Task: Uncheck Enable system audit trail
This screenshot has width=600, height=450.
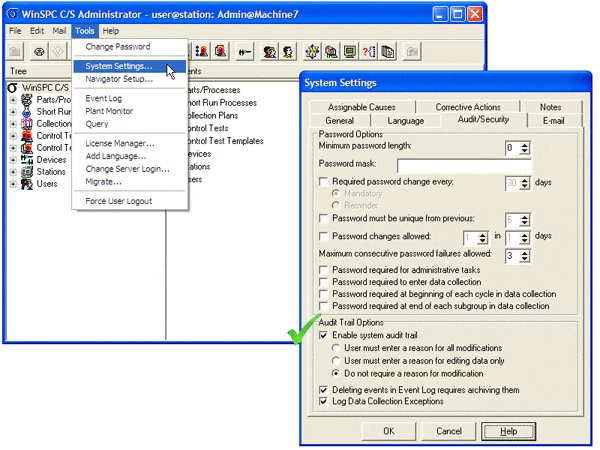Action: point(322,336)
